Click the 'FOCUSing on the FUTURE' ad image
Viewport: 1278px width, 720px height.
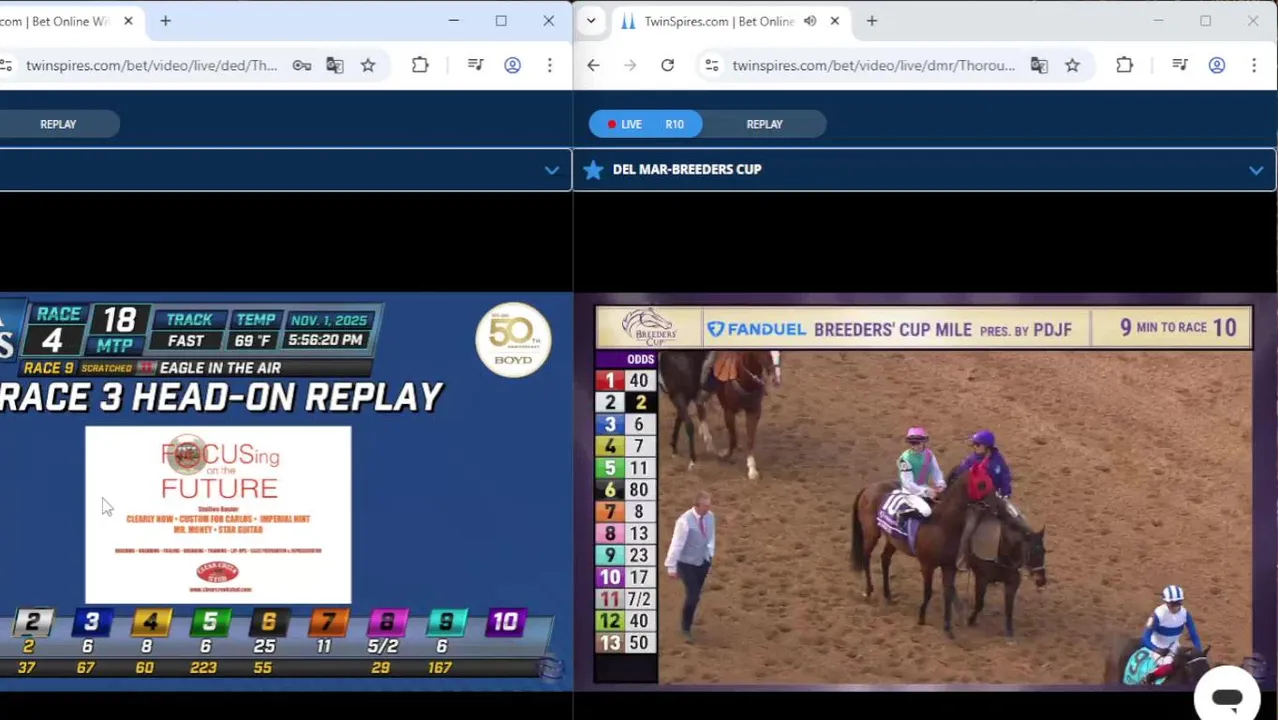coord(218,515)
